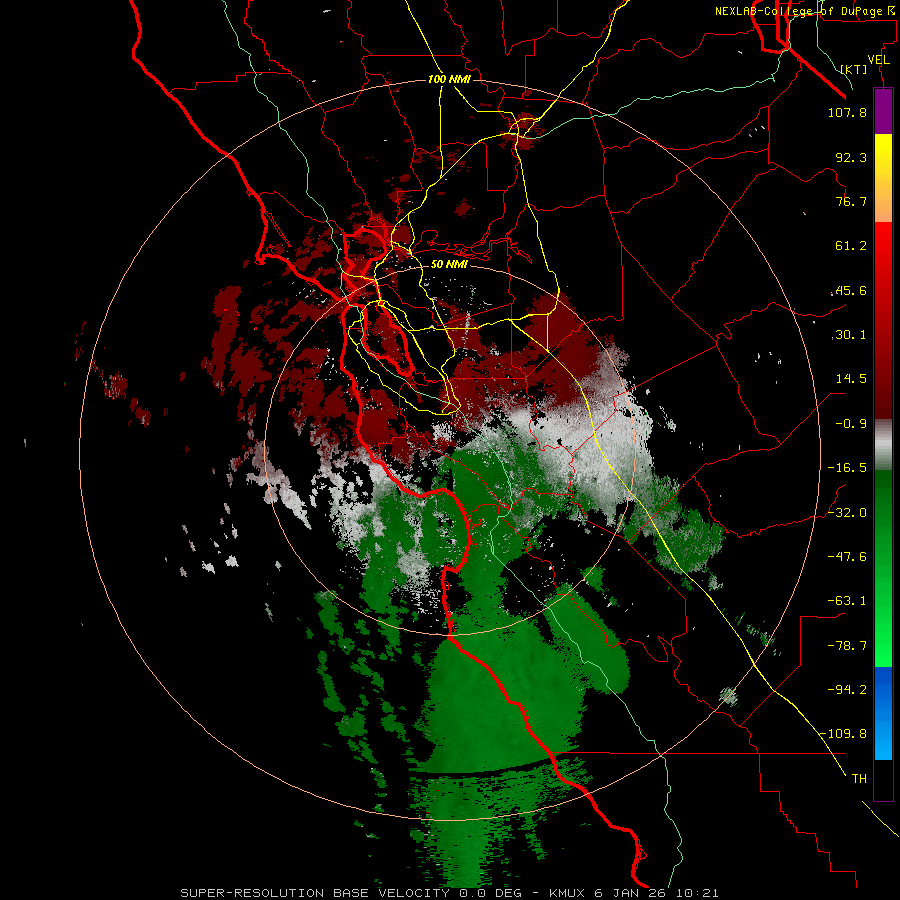This screenshot has height=900, width=900.
Task: Select the -32.0 velocity scale value
Action: click(847, 513)
